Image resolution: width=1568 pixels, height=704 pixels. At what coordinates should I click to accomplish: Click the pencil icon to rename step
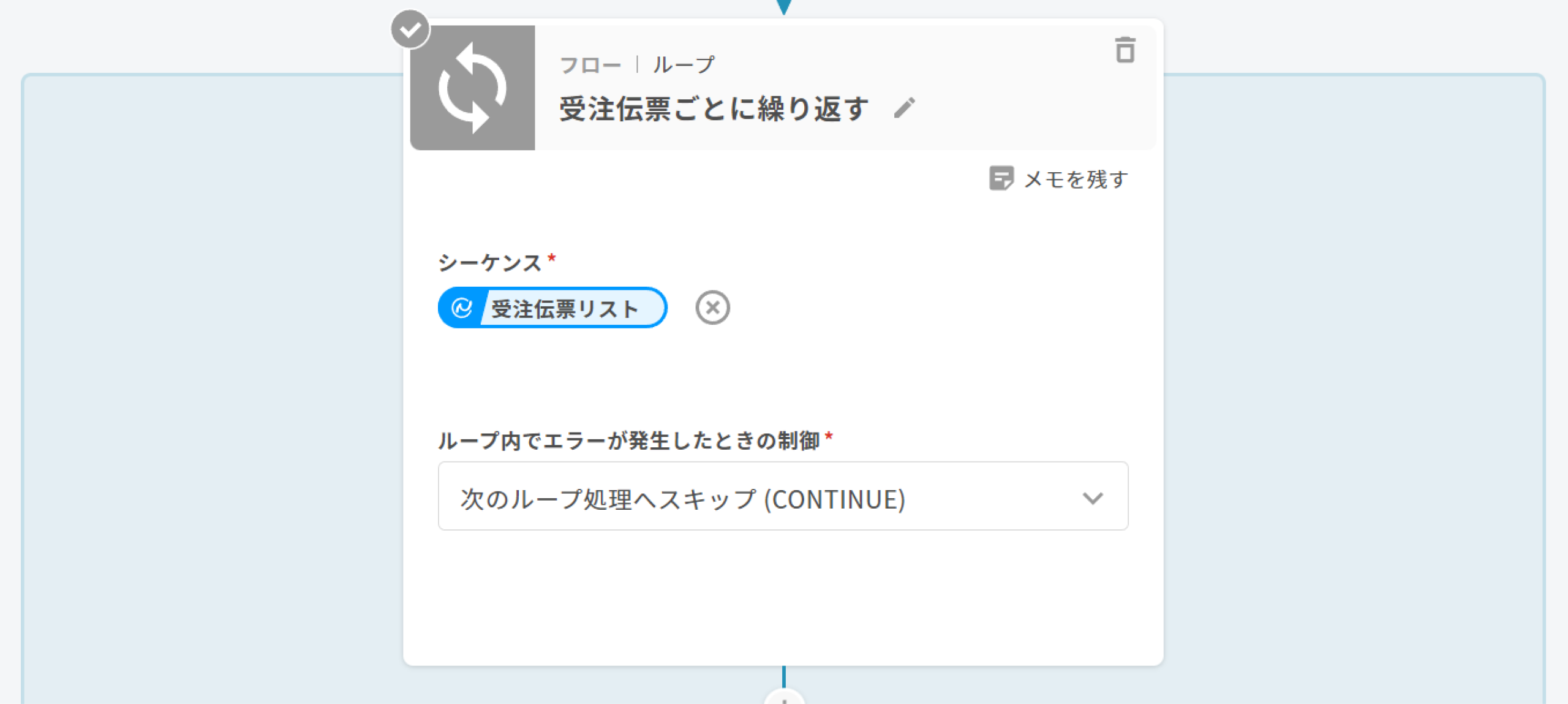click(x=904, y=108)
